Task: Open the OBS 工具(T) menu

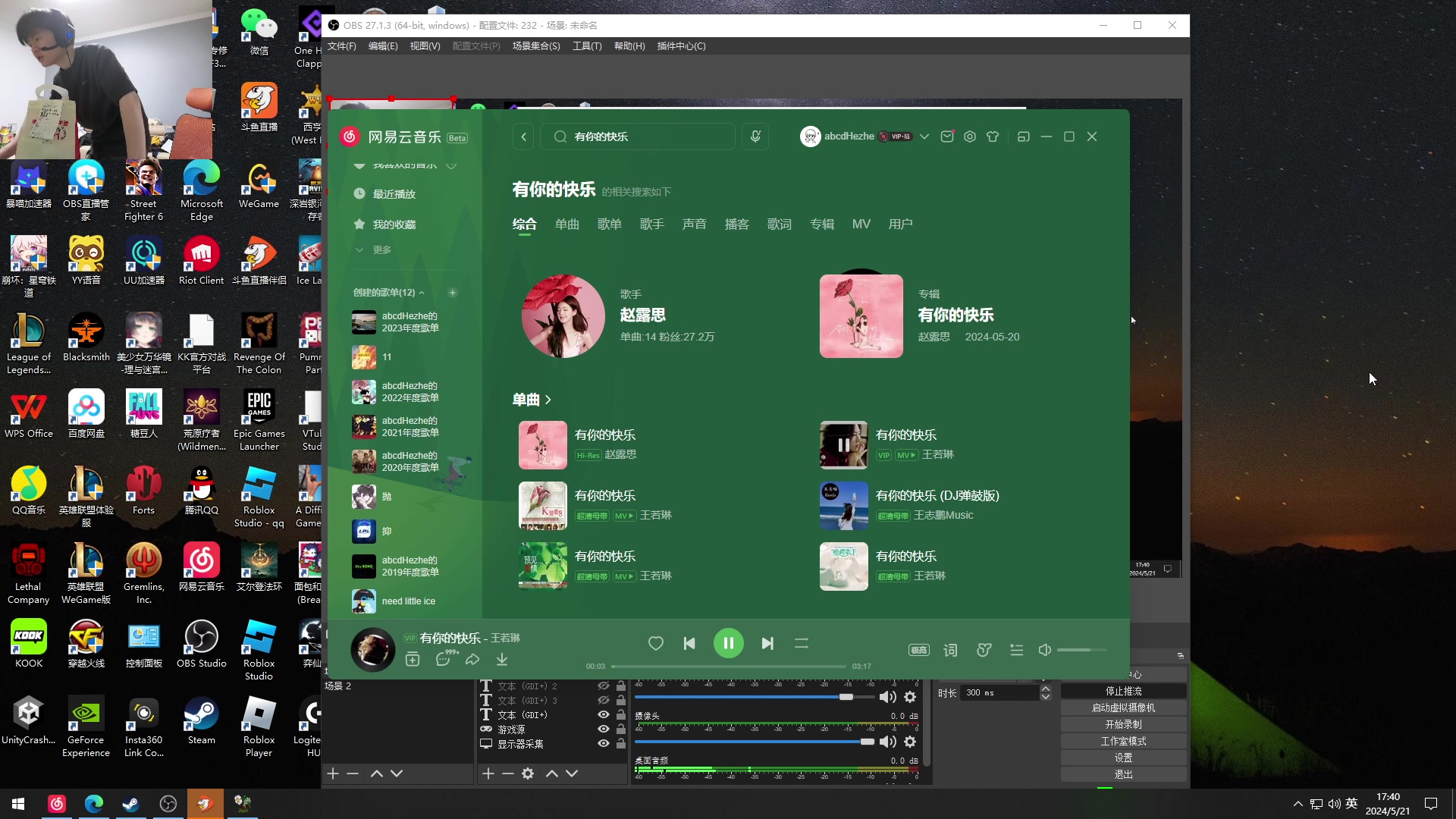Action: [587, 46]
